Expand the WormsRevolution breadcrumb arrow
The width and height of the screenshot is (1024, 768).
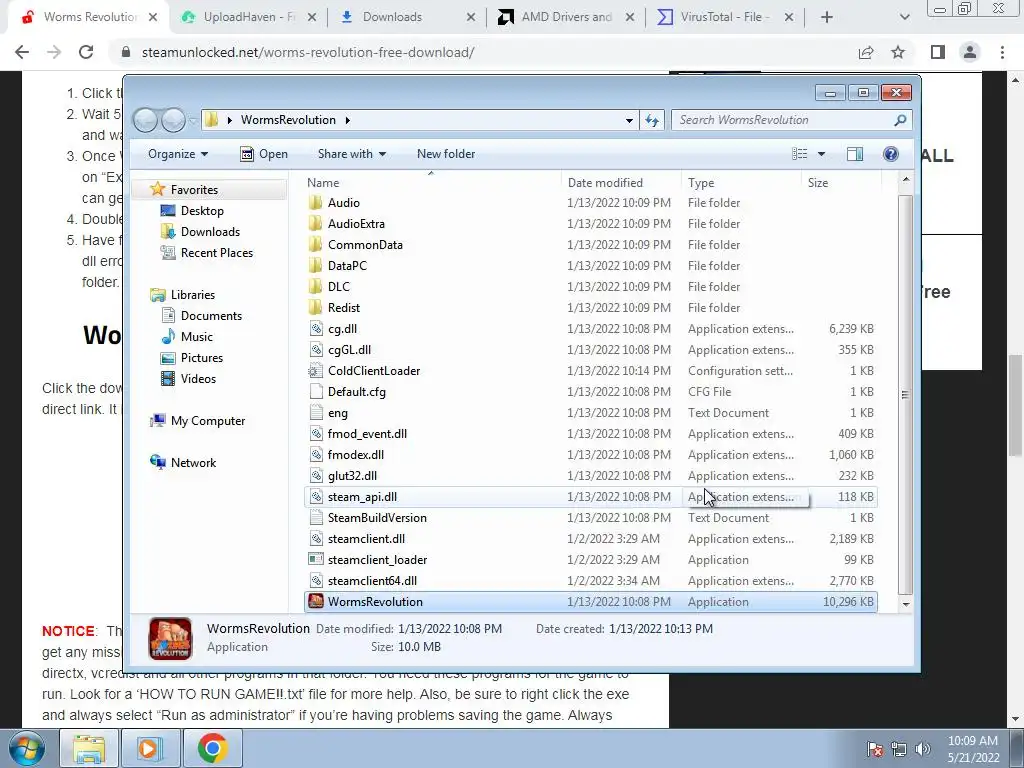(x=347, y=120)
